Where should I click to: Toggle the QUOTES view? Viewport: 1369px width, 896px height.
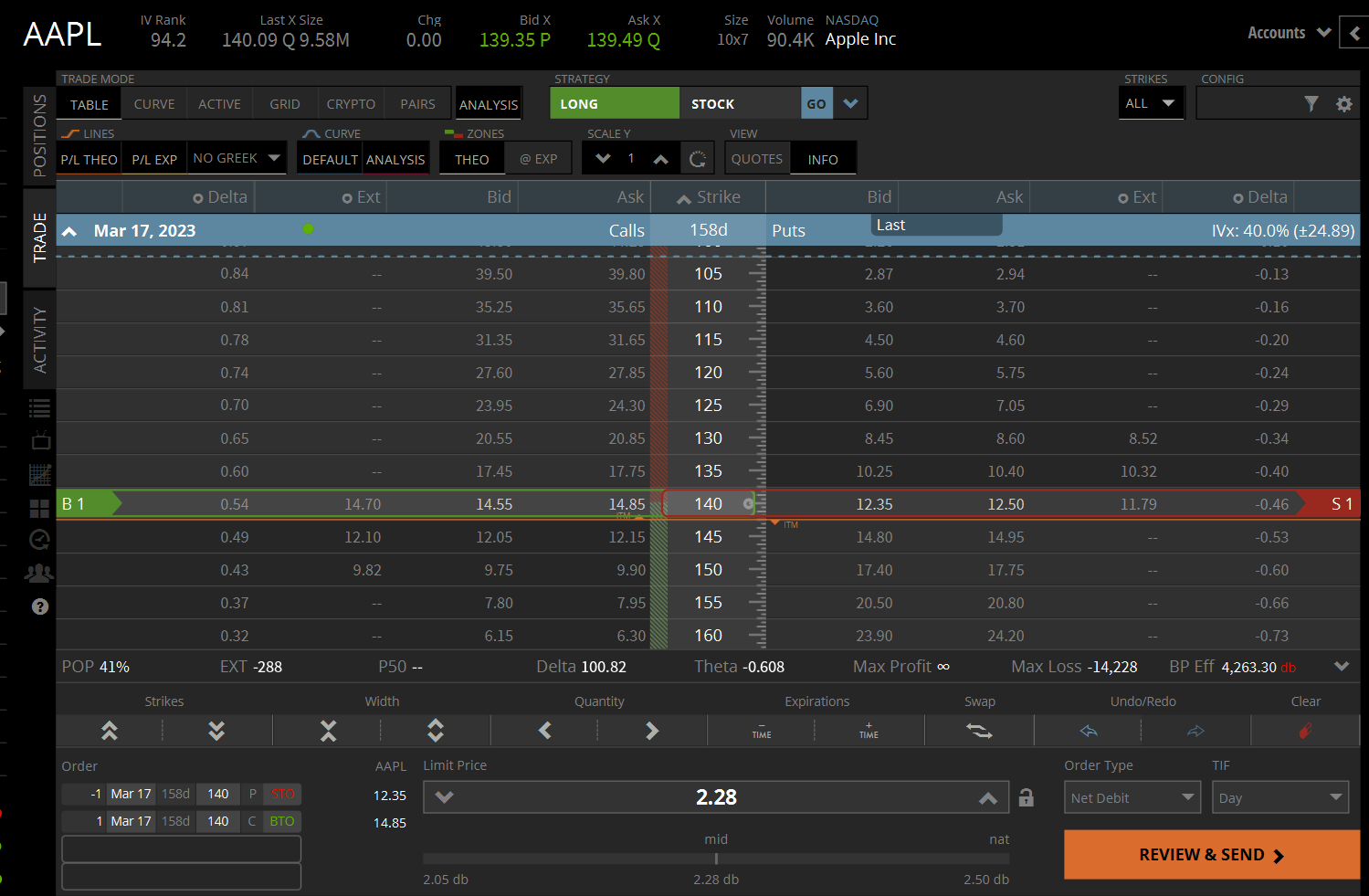point(757,159)
